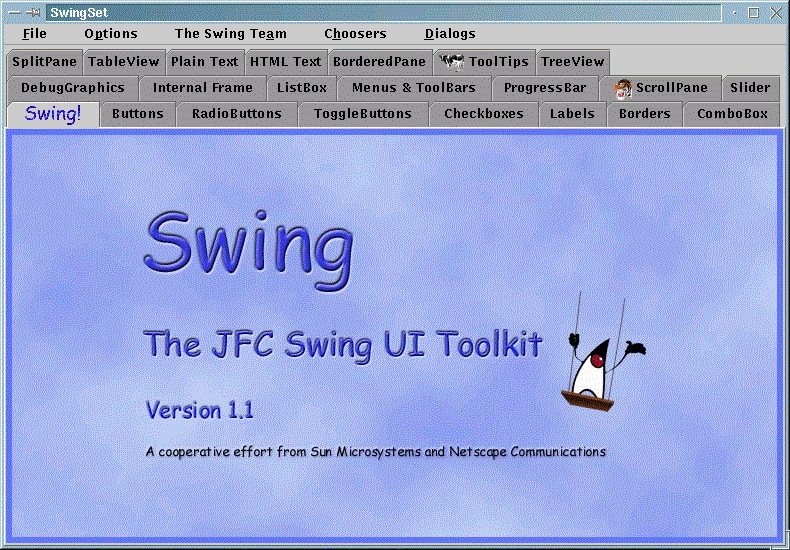This screenshot has height=550, width=790.
Task: Open the window menu icon in title bar
Action: click(x=13, y=12)
